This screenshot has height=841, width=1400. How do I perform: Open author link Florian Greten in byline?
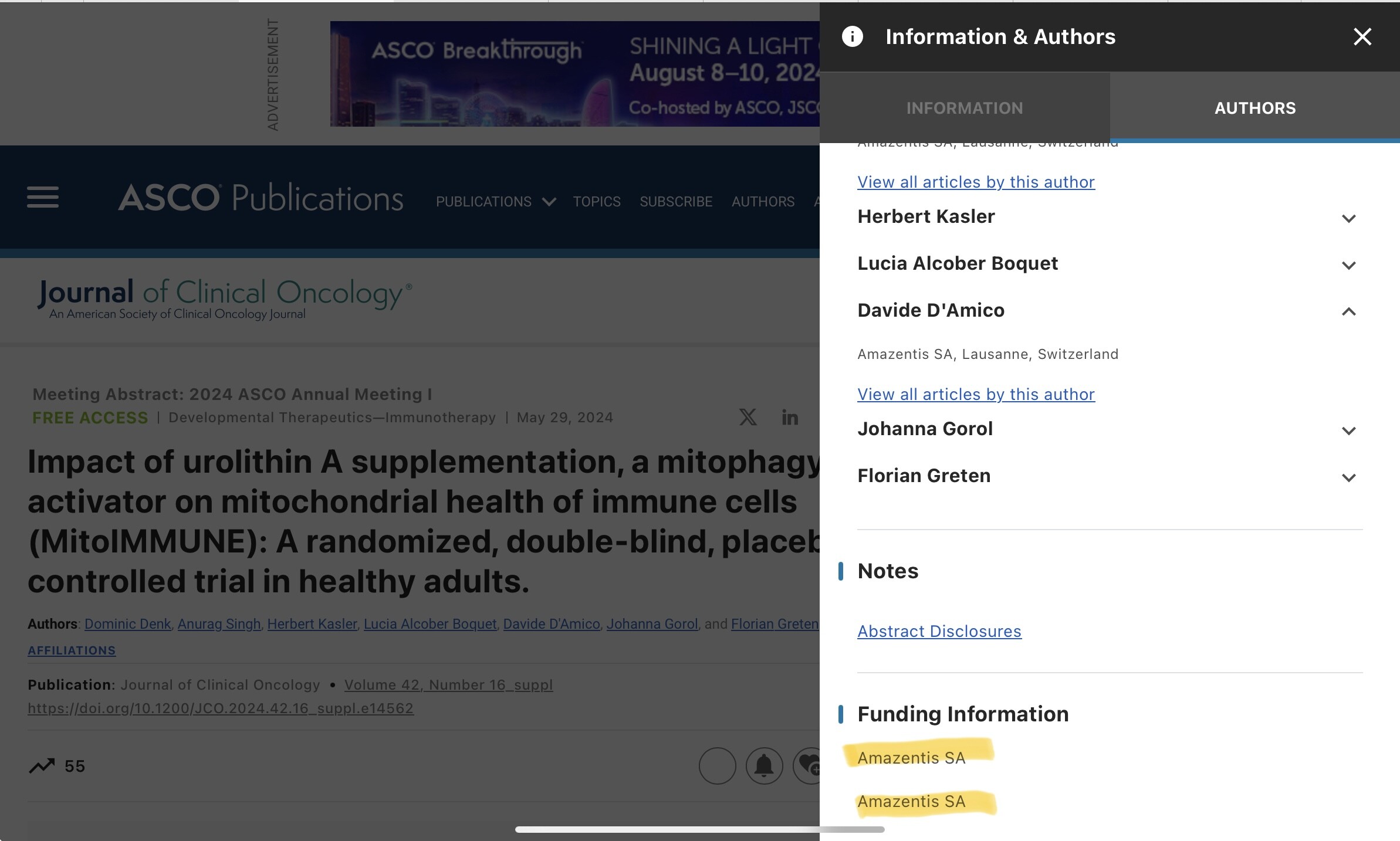click(775, 624)
